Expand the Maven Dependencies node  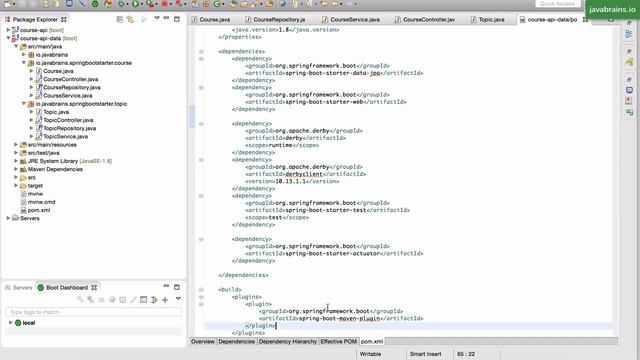point(16,169)
